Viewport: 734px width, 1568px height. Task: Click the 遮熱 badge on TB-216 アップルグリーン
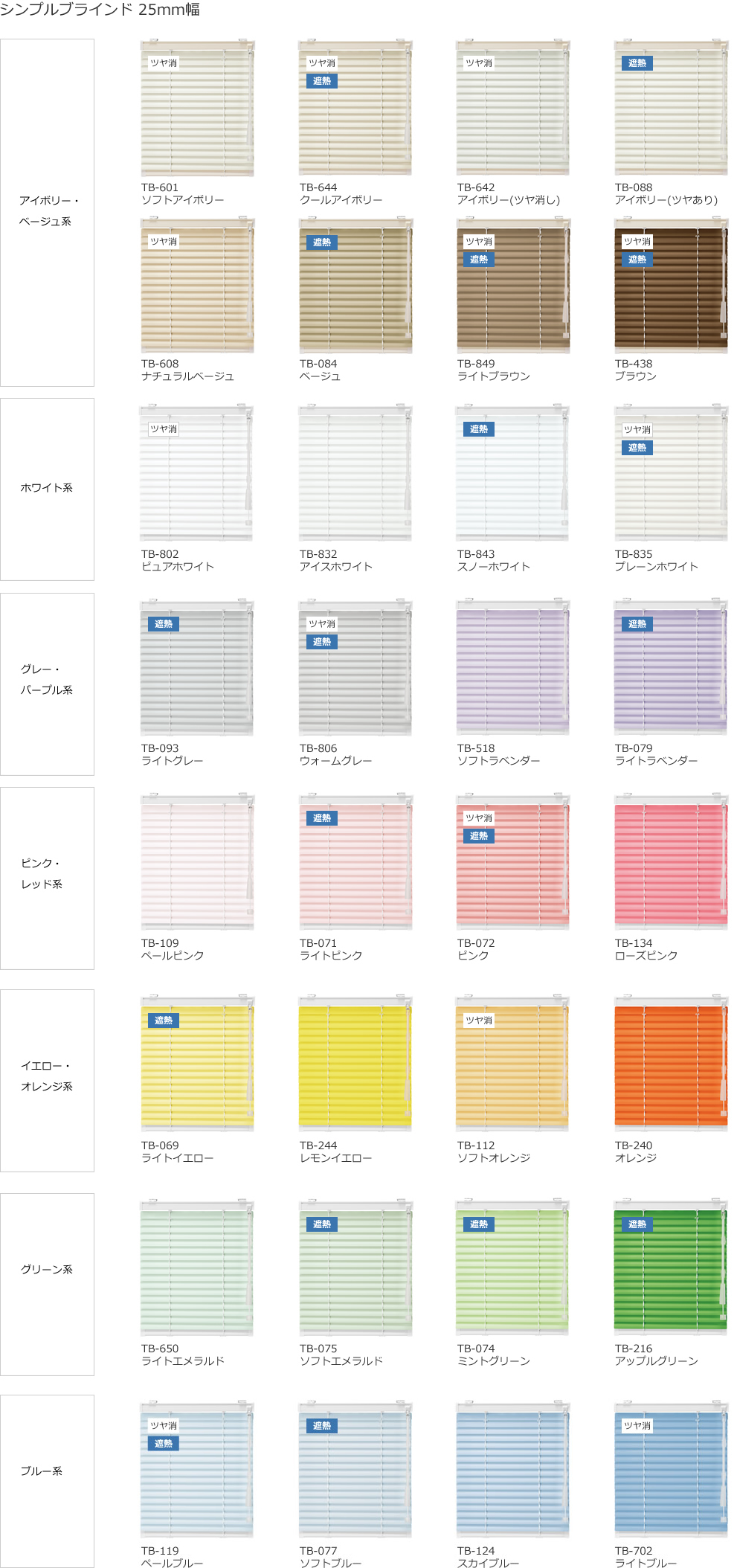[637, 1224]
